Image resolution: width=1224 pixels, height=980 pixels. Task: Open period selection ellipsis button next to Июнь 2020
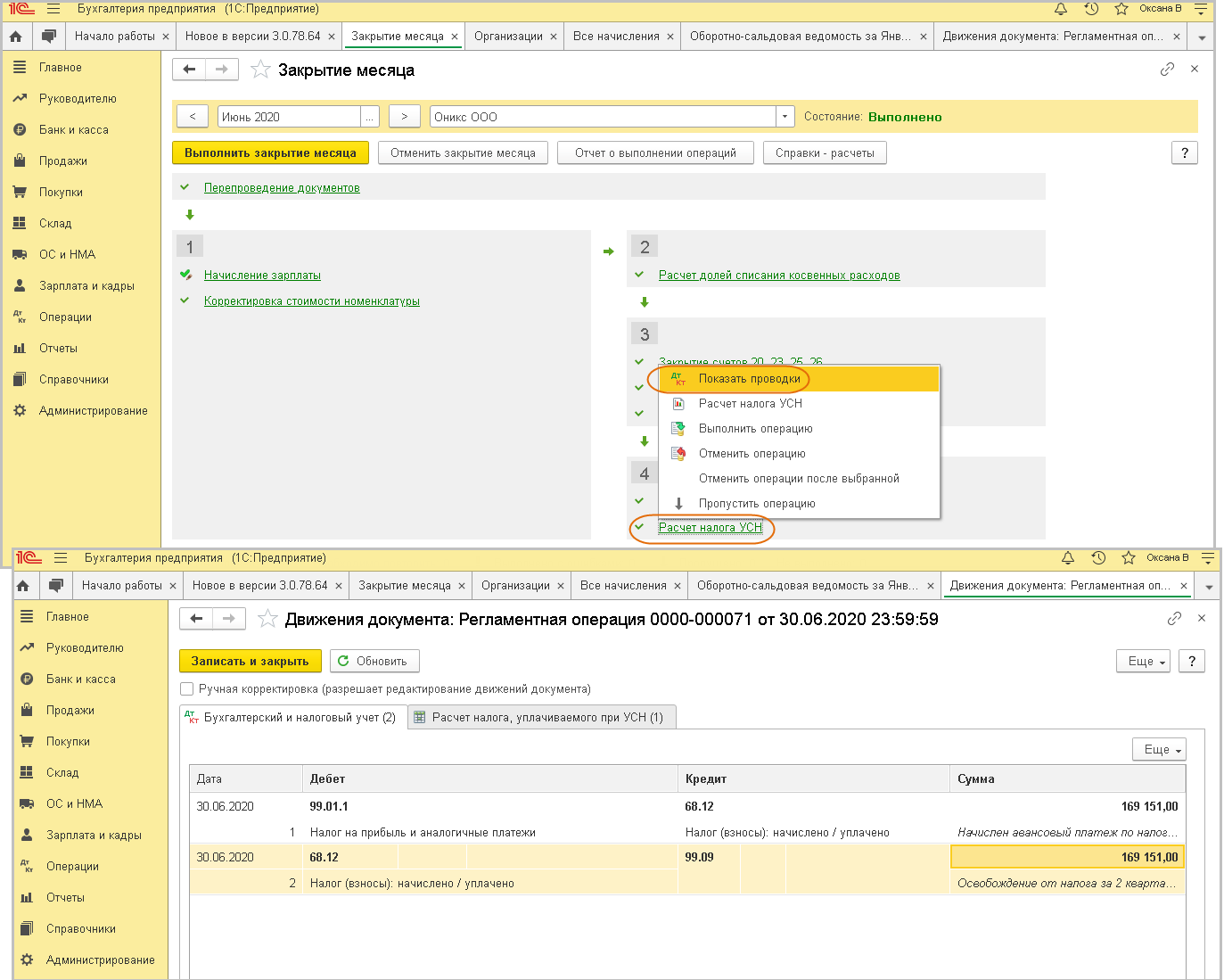[370, 117]
